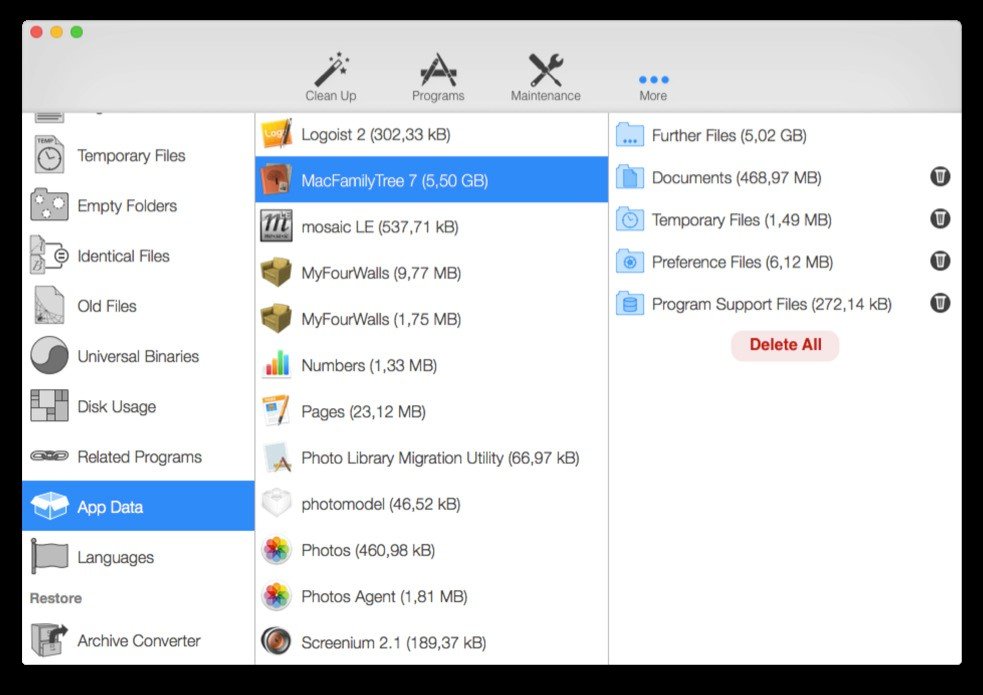Click text "Documents (468,97 MB)"
The image size is (983, 695).
pyautogui.click(x=737, y=177)
